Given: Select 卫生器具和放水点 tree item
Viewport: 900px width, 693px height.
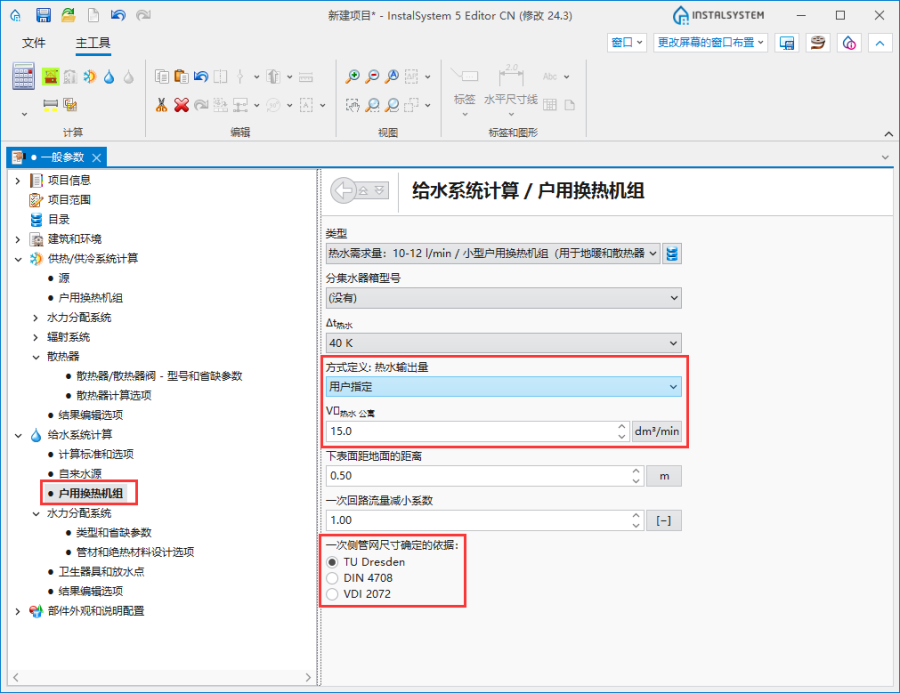Looking at the screenshot, I should 101,572.
